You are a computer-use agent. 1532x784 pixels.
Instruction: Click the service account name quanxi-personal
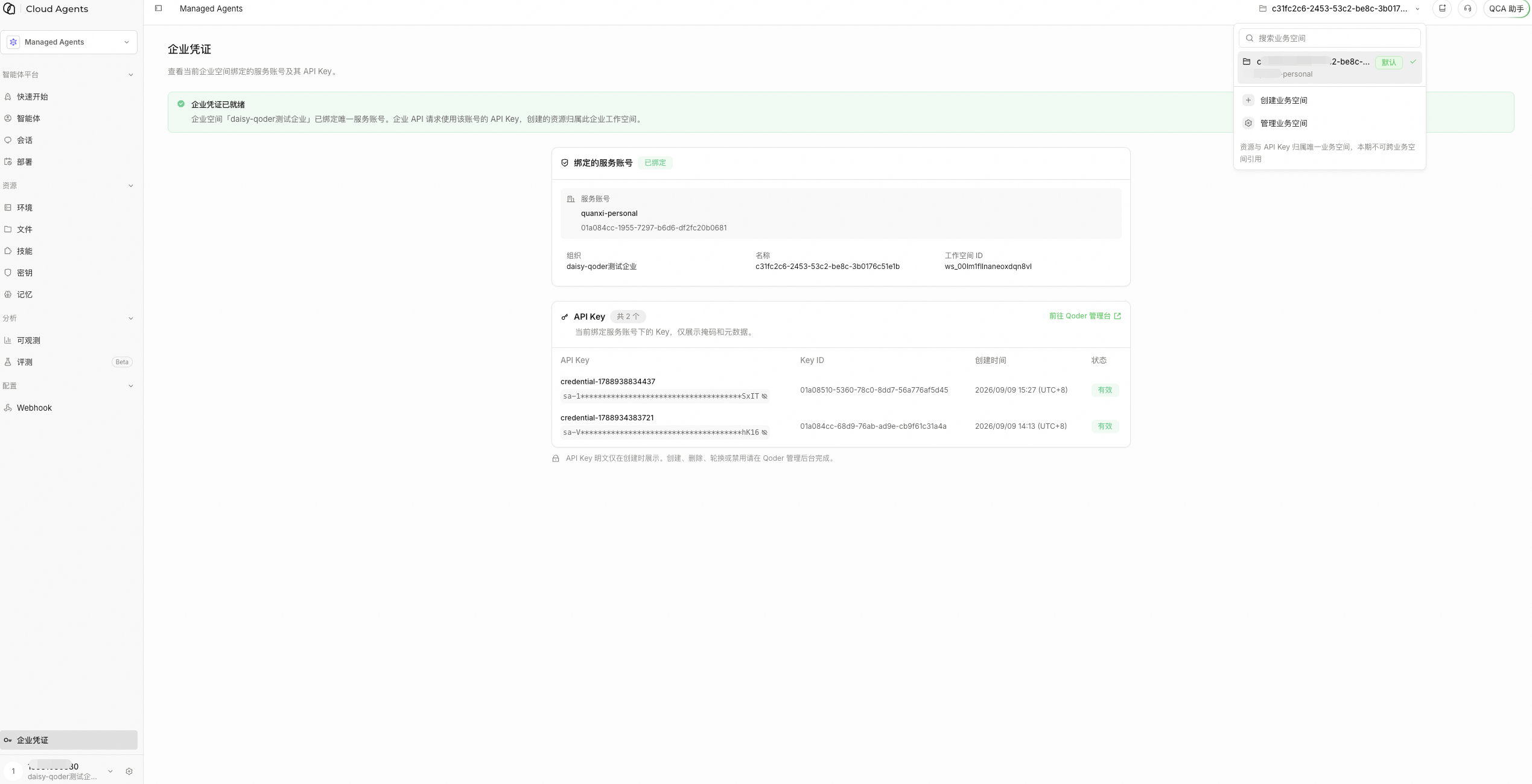[609, 213]
